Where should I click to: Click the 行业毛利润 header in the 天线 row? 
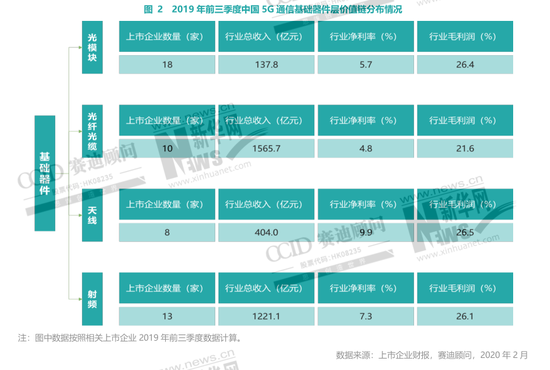[x=465, y=204]
